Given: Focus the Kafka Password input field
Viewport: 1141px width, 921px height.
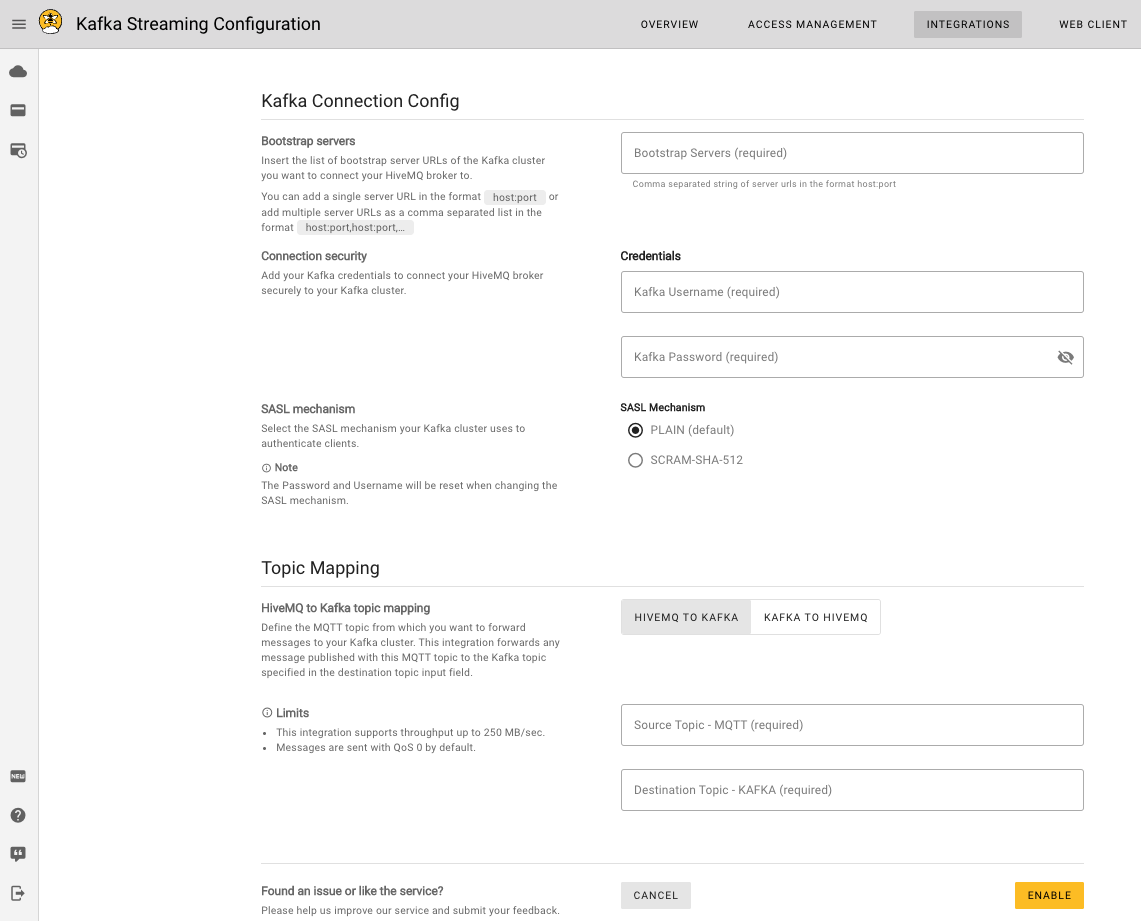Looking at the screenshot, I should 852,357.
